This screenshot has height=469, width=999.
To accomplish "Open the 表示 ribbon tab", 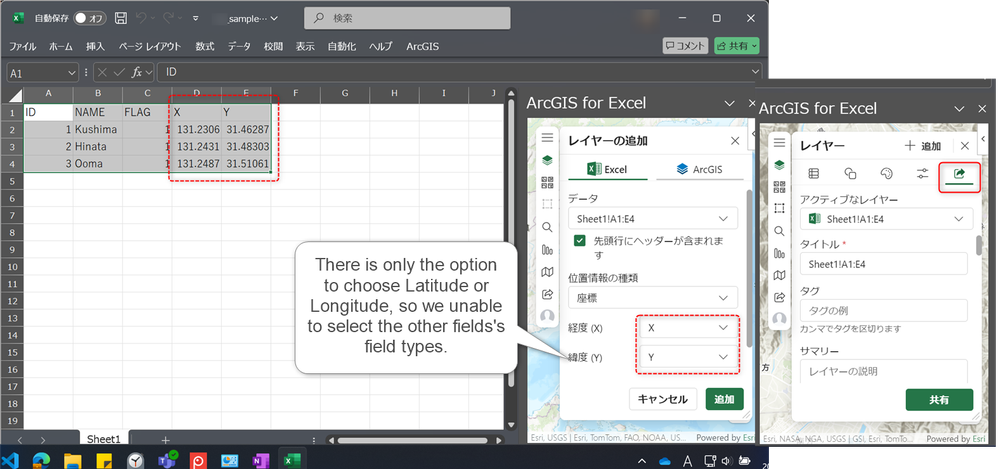I will point(305,47).
